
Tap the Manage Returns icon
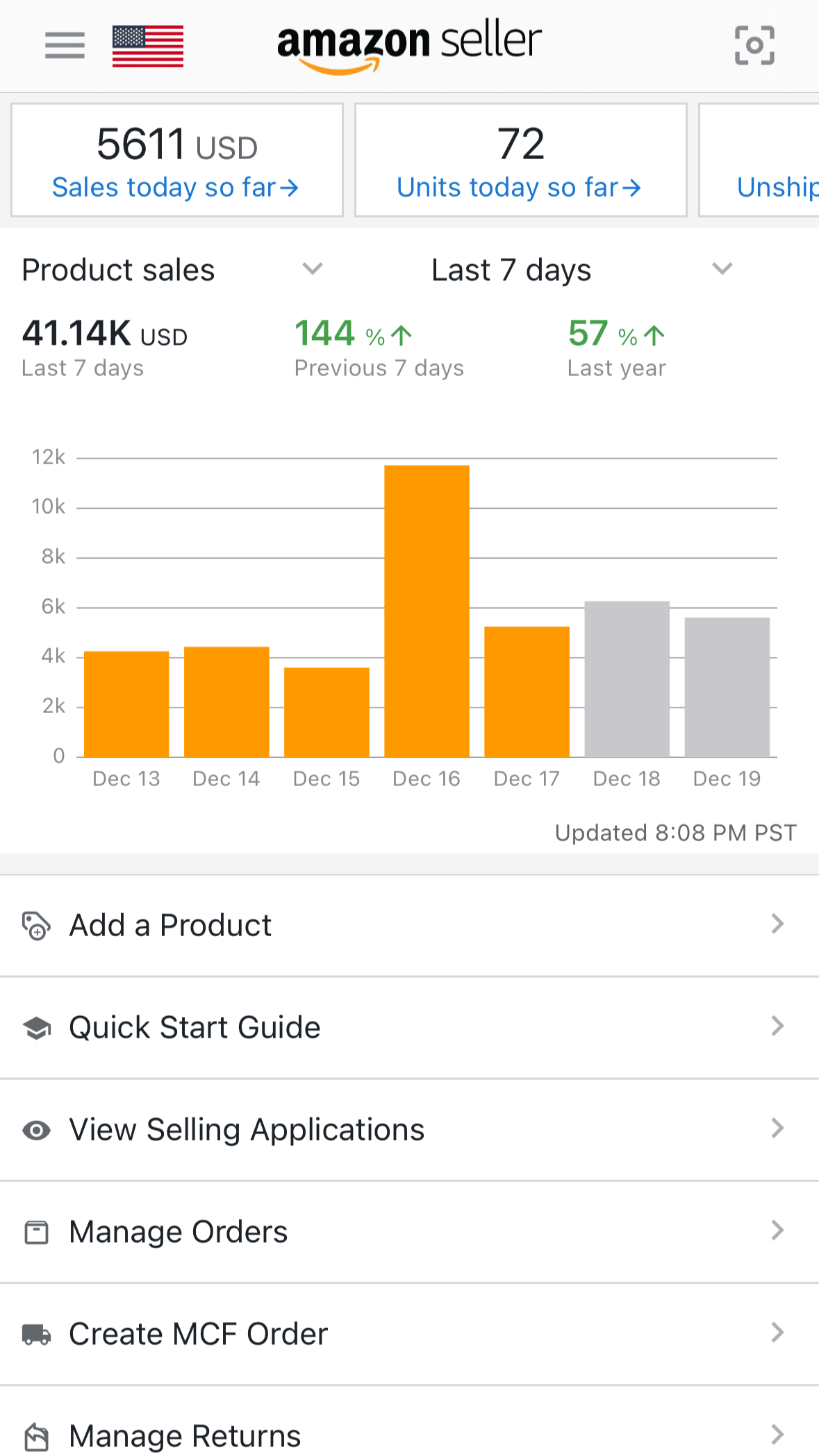click(36, 1436)
